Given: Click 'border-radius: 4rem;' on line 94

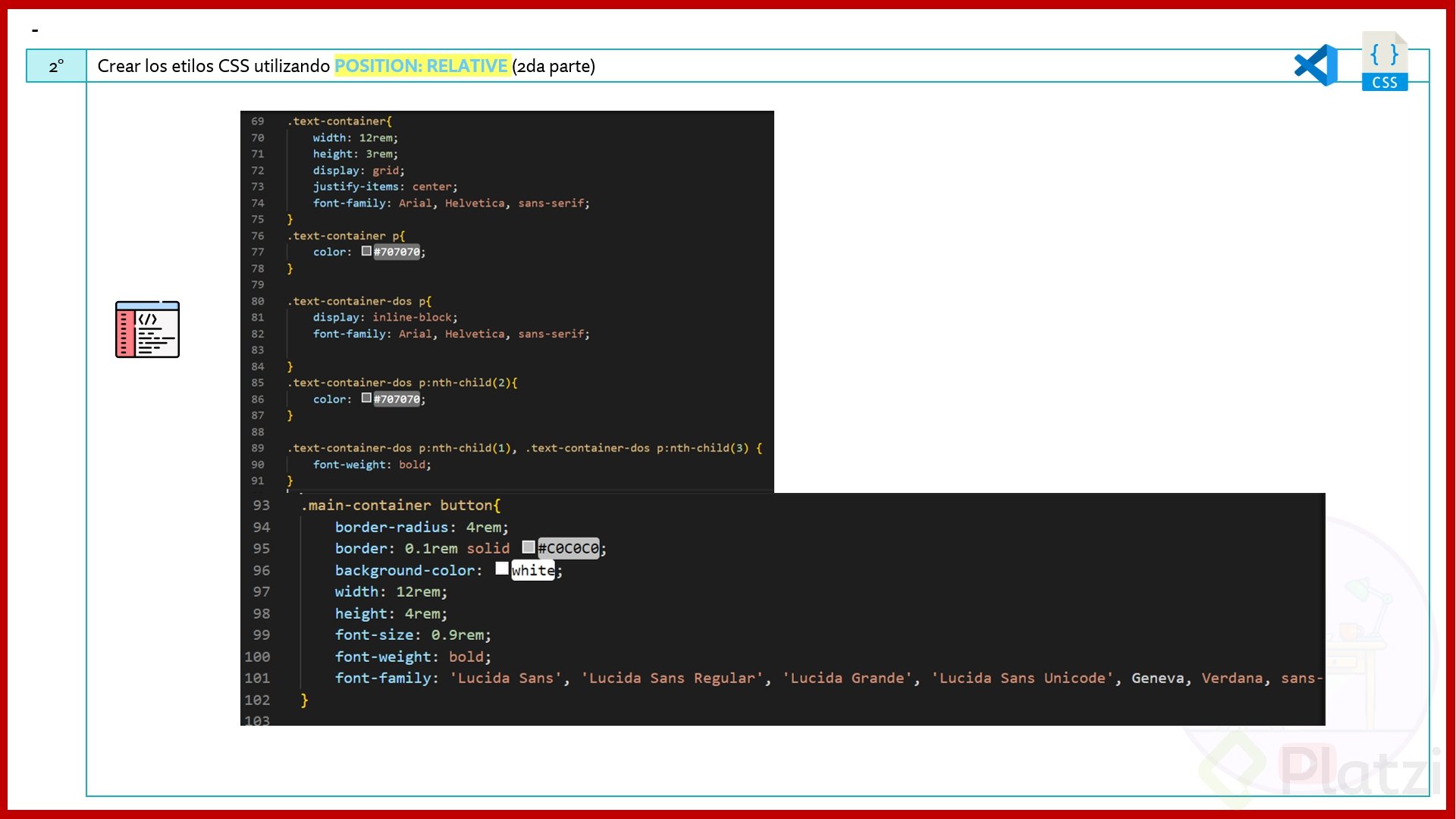Looking at the screenshot, I should pyautogui.click(x=422, y=527).
